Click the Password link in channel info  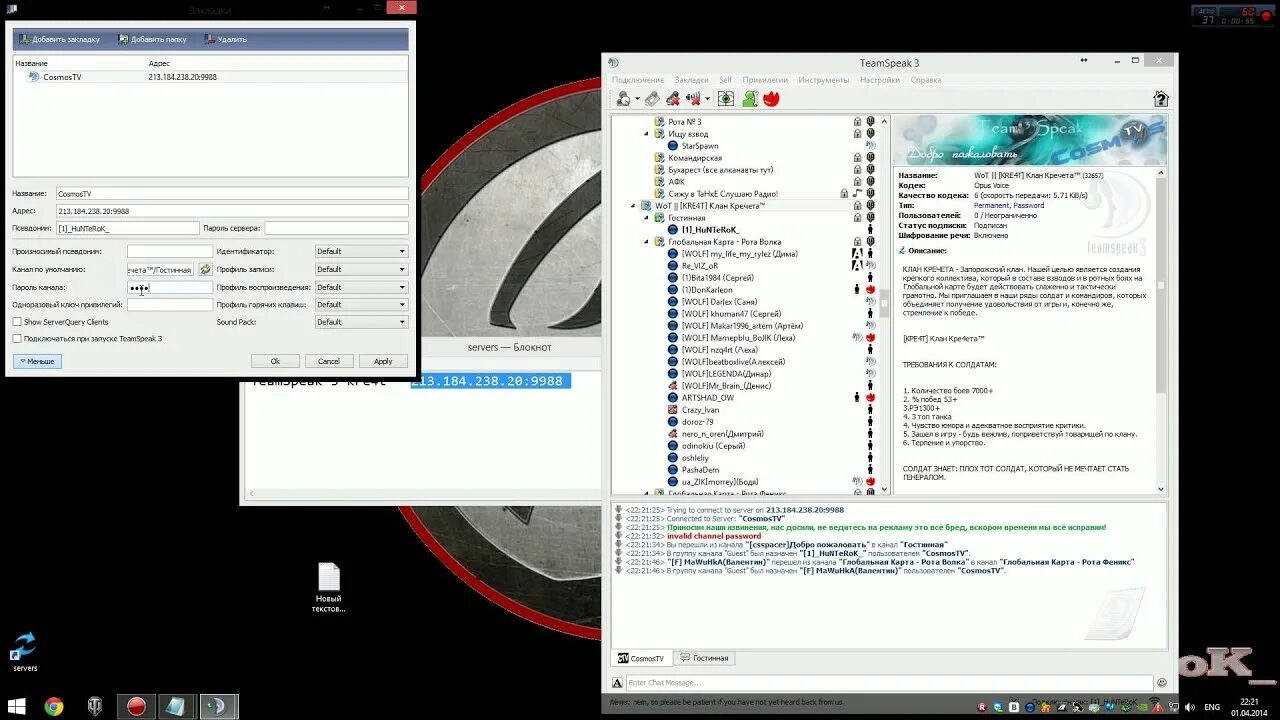(1029, 205)
